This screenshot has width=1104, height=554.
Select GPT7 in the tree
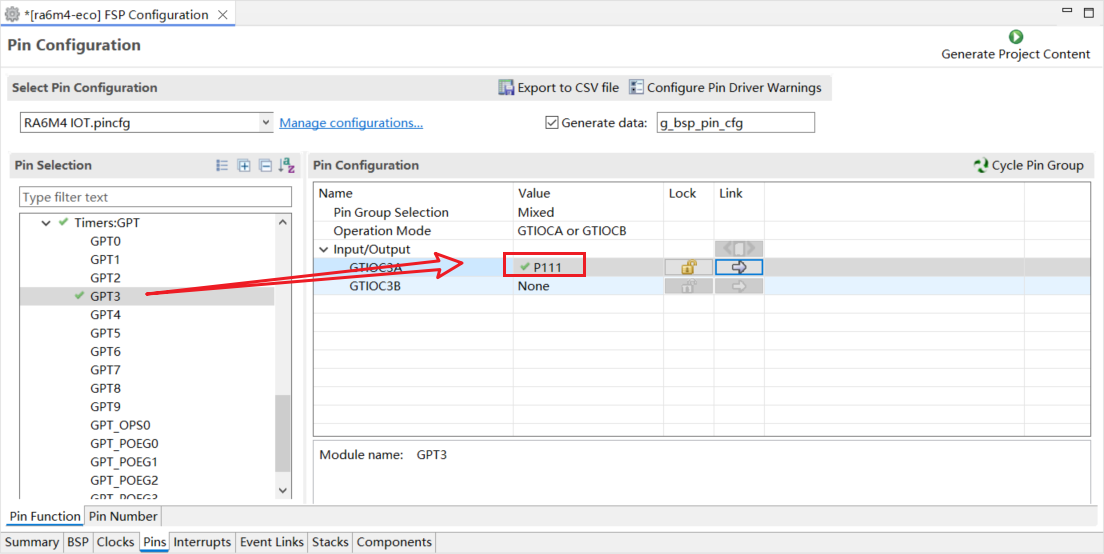[x=105, y=370]
